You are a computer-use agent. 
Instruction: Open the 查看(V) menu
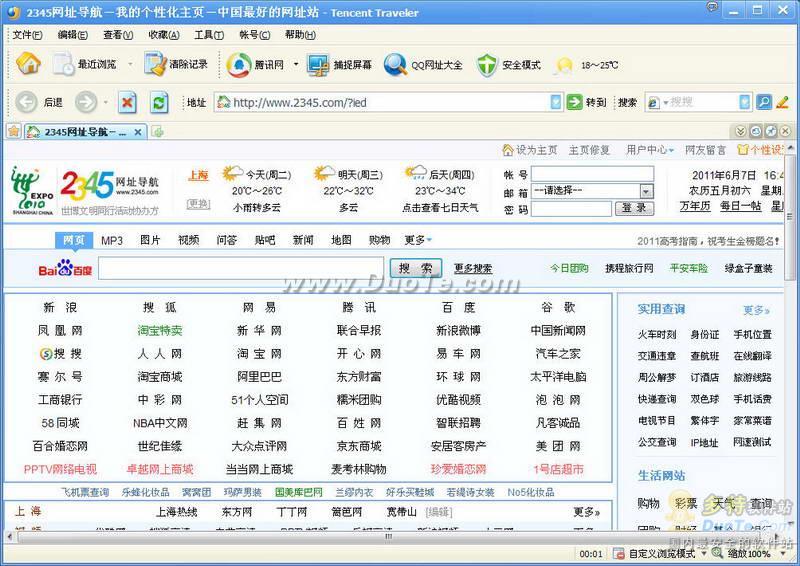point(118,35)
